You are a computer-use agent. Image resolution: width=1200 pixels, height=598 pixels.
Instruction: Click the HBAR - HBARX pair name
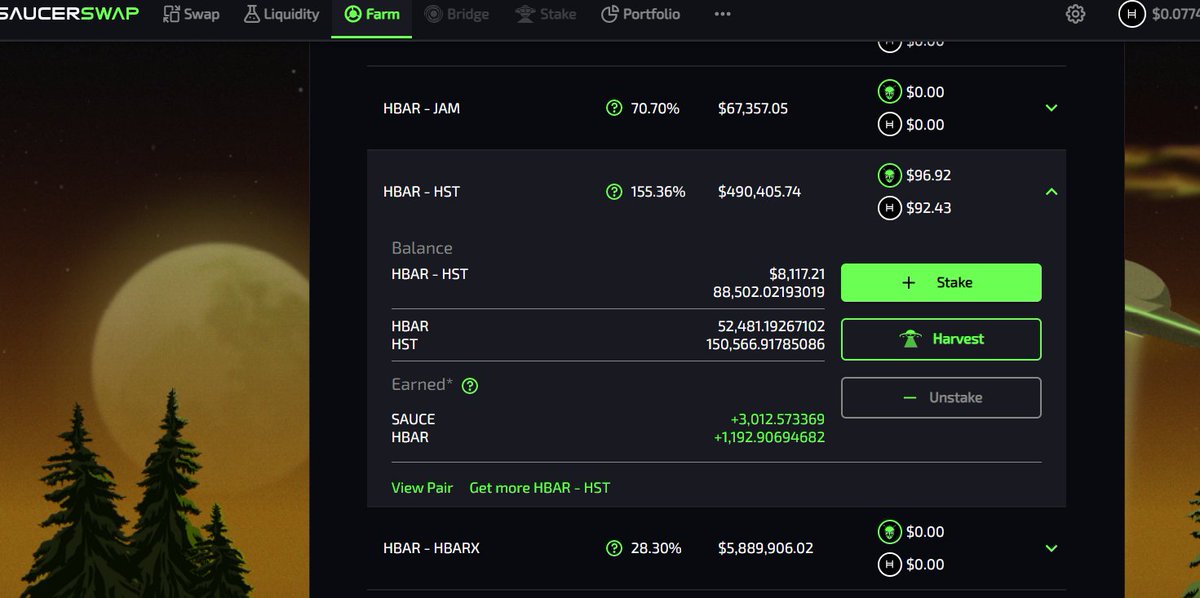tap(432, 548)
